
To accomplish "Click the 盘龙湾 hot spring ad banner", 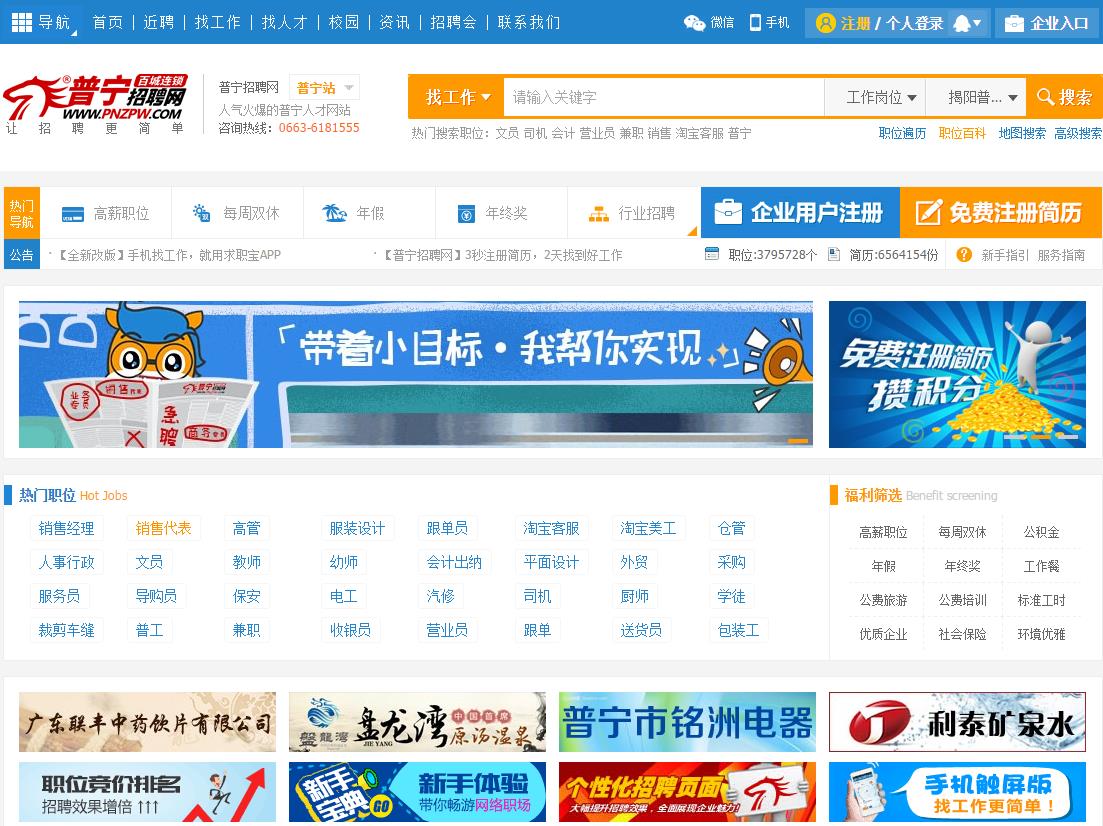I will pos(417,722).
